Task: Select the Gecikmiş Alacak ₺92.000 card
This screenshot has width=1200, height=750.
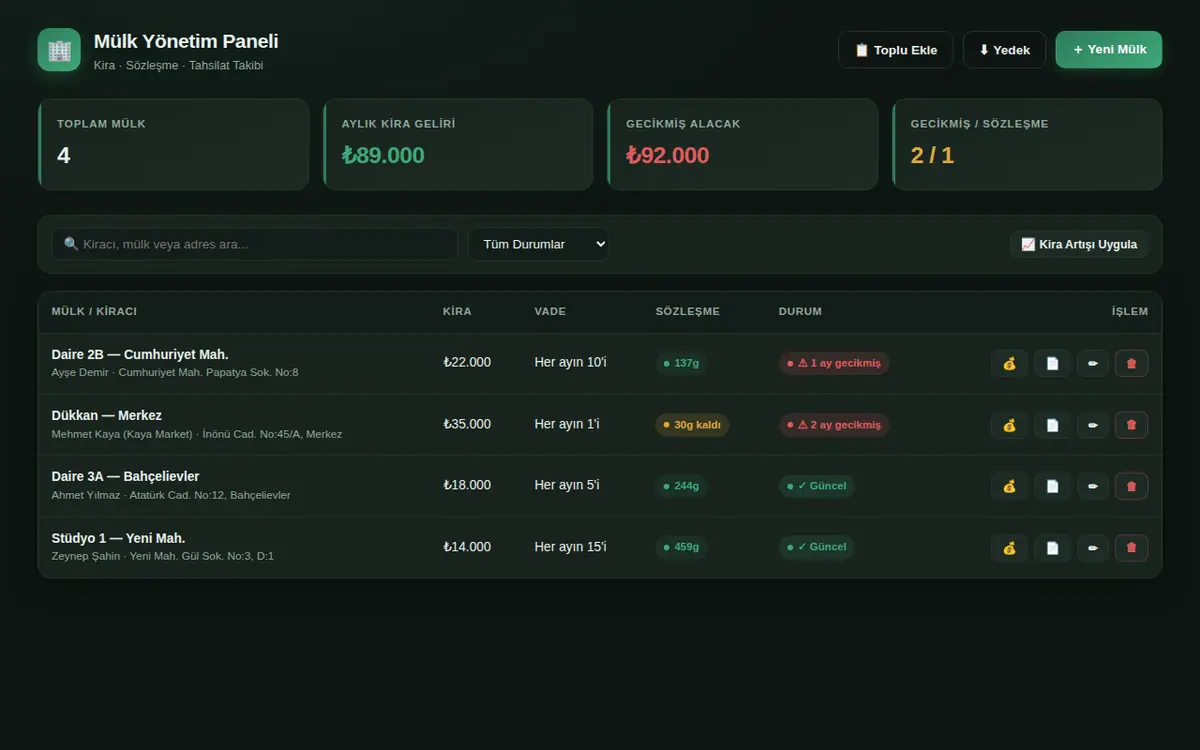Action: tap(742, 144)
